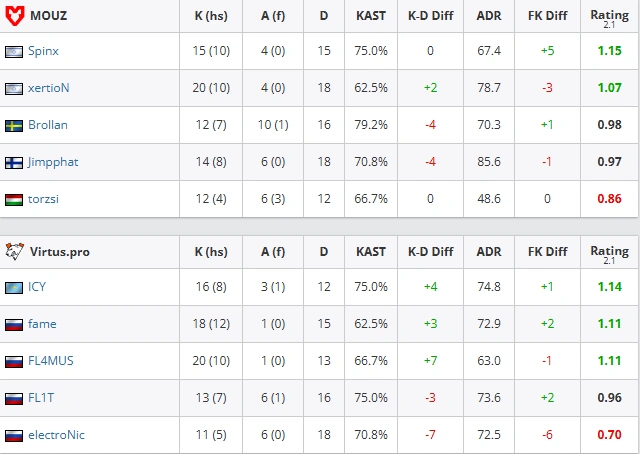This screenshot has width=640, height=454.
Task: Open the Spinx player profile link
Action: (43, 51)
